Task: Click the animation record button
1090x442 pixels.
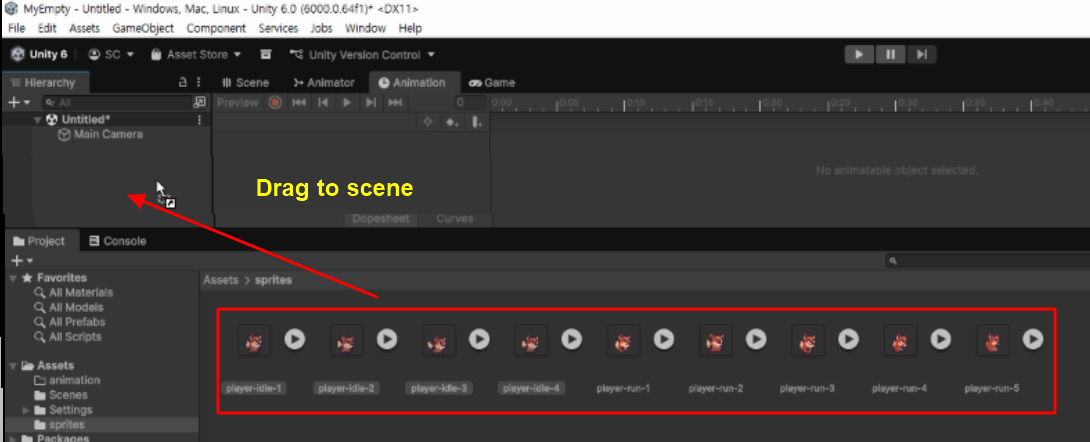Action: tap(275, 103)
